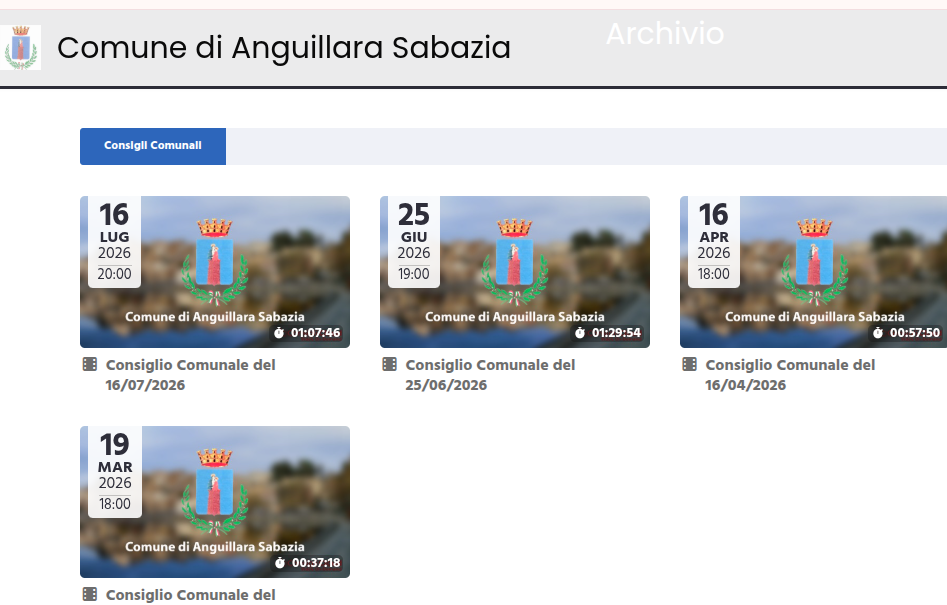Click the Anguillara Sabazia coat of arms logo
Viewport: 947px width, 605px height.
[21, 48]
